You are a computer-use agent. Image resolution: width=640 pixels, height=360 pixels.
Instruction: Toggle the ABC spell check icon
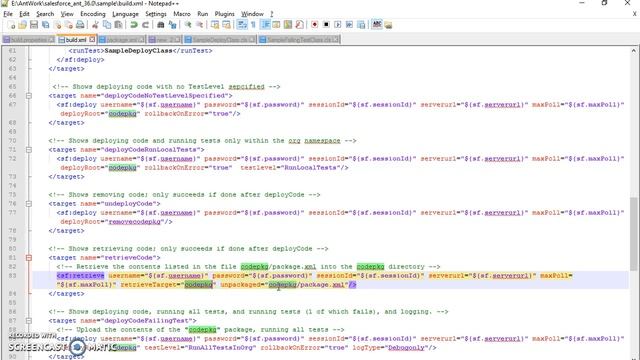(x=377, y=24)
